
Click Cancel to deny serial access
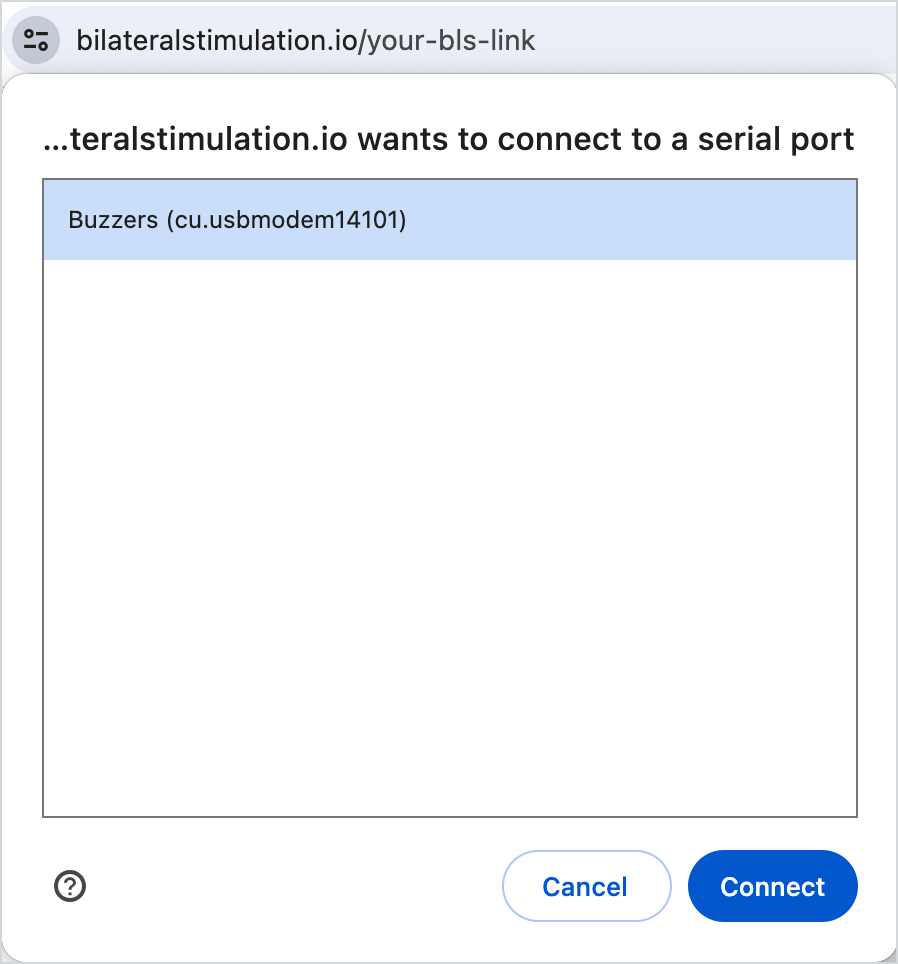pos(586,886)
